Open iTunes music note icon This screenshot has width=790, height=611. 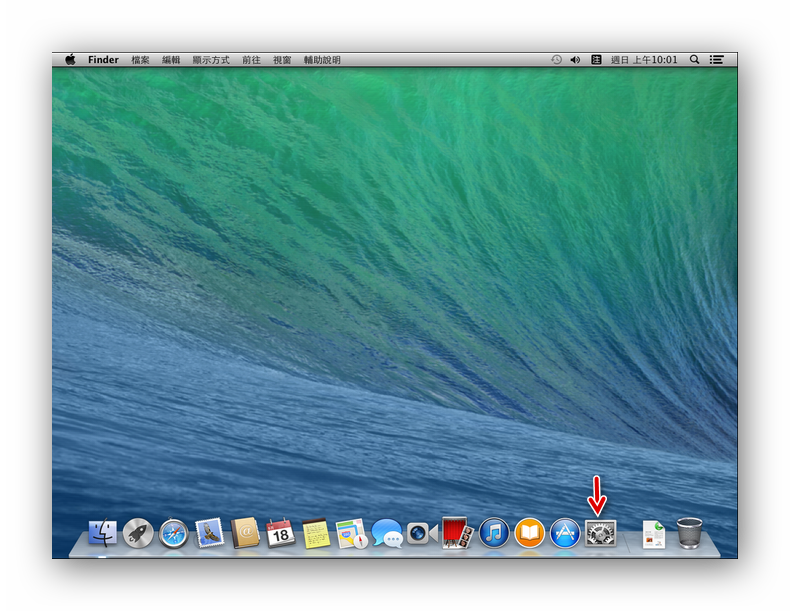494,533
